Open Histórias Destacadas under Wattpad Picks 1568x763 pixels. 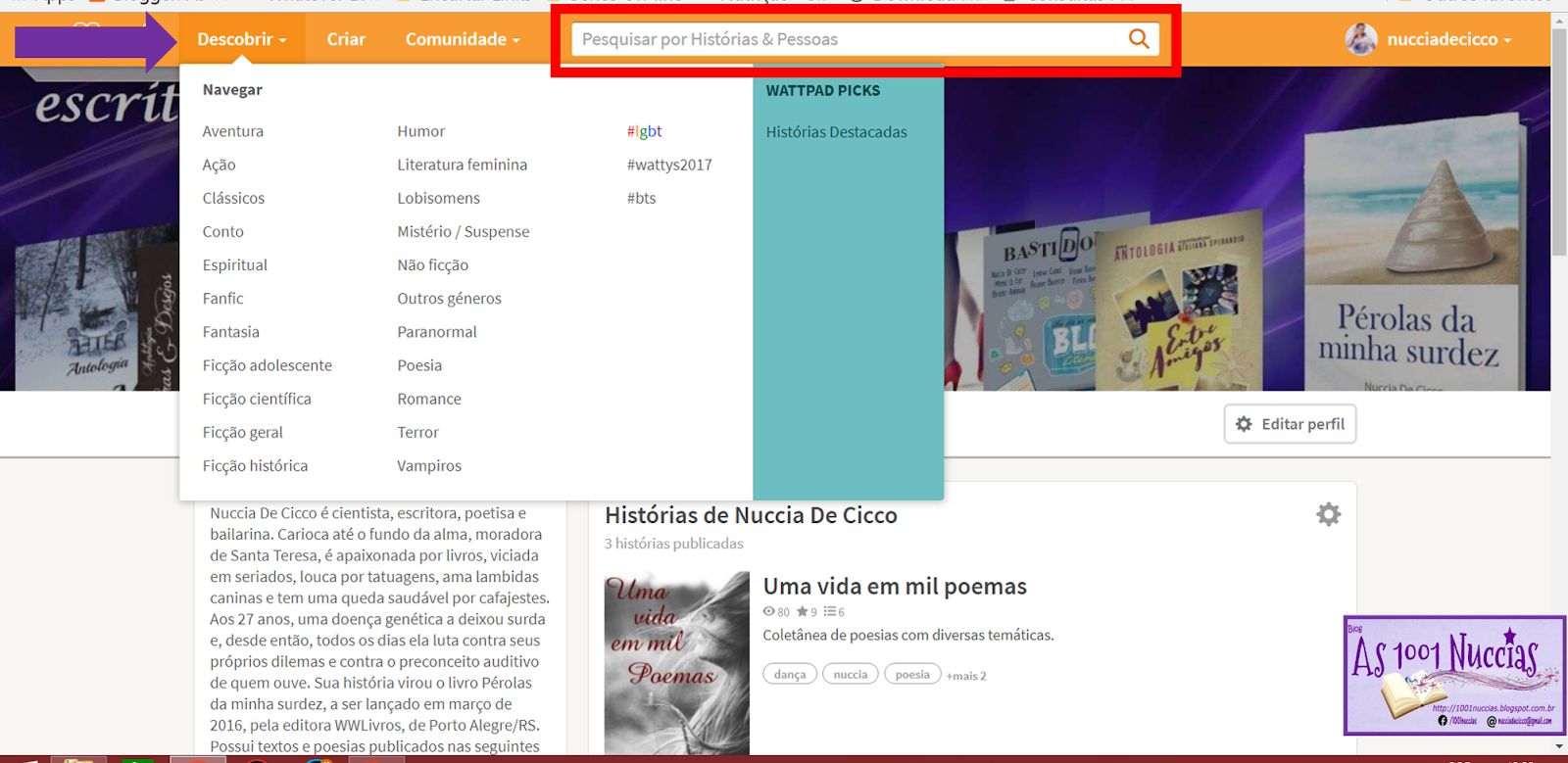(836, 131)
